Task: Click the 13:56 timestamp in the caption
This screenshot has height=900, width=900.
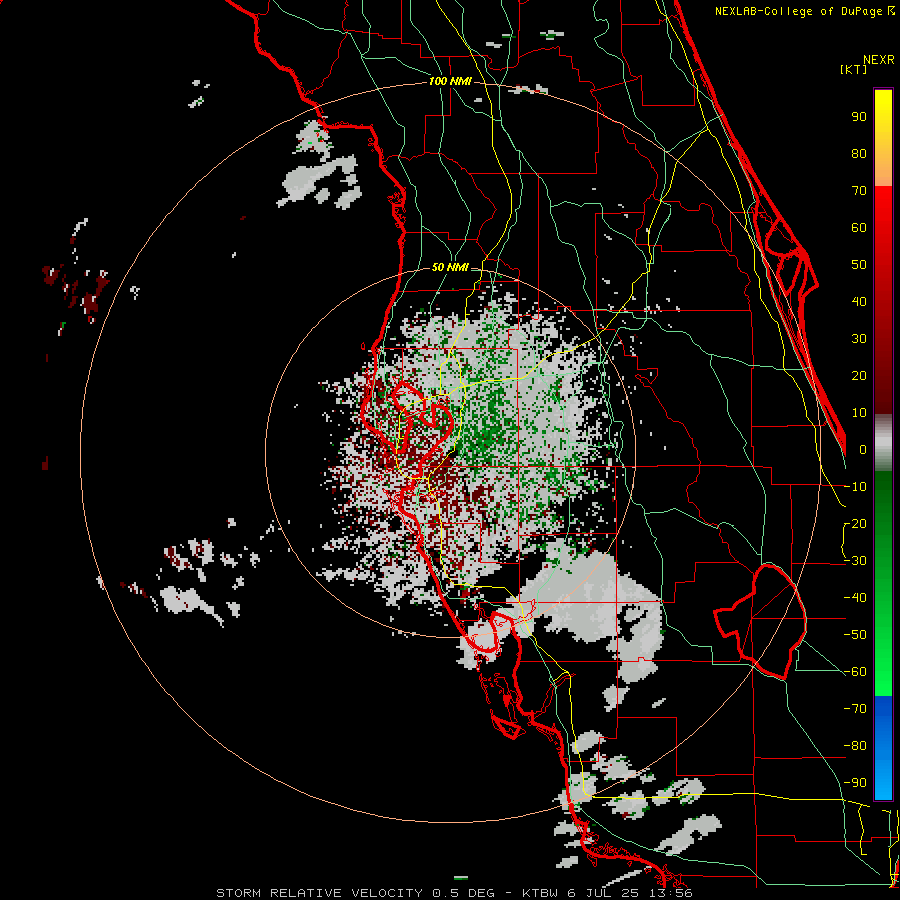Action: 670,893
